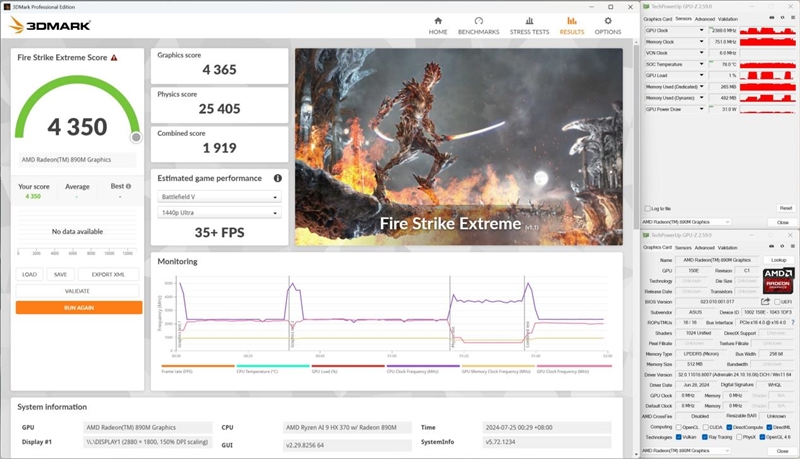The width and height of the screenshot is (800, 459).
Task: Click the BIOS Version share/export icon
Action: tap(765, 301)
